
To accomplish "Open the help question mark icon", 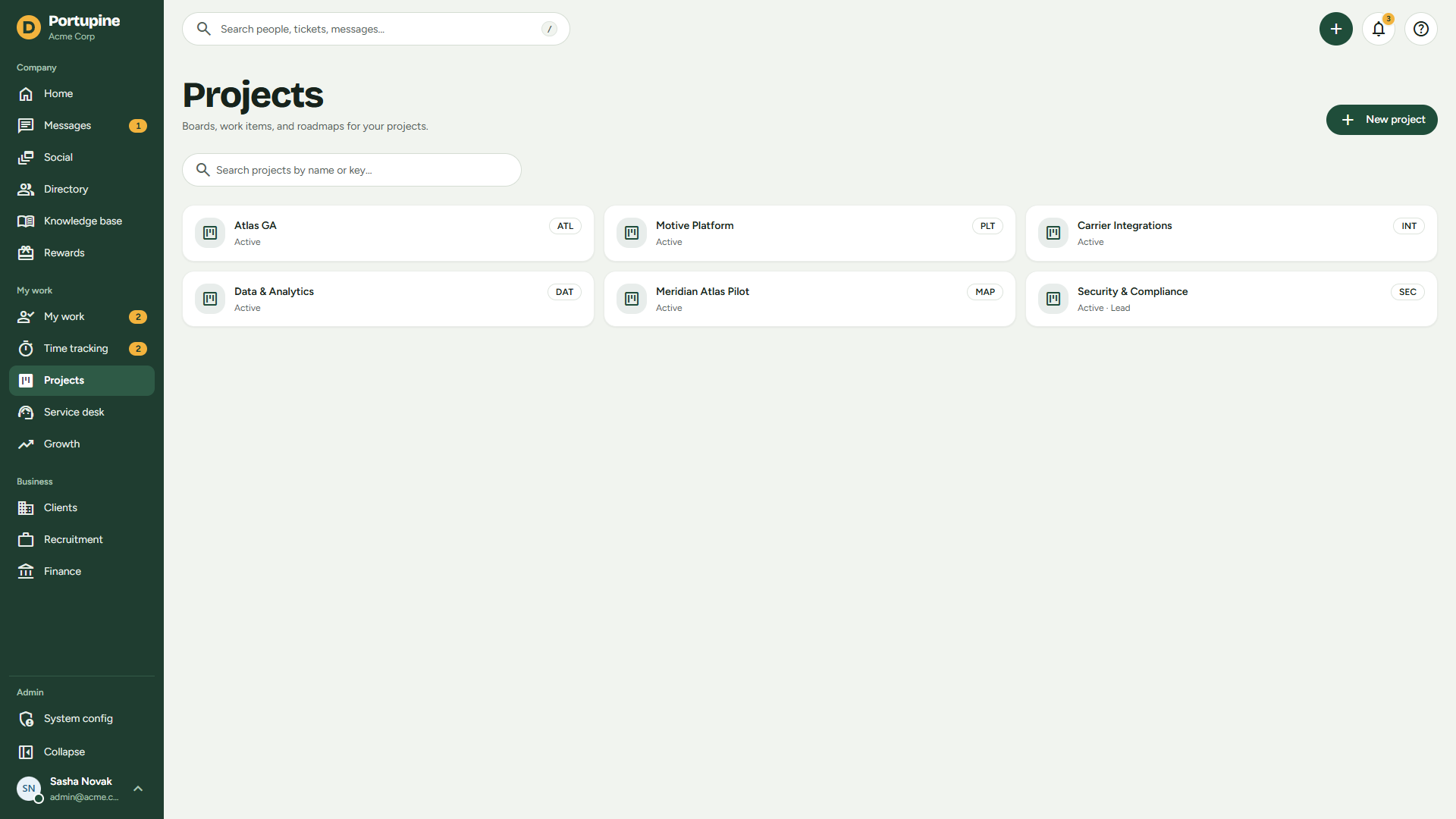I will pyautogui.click(x=1421, y=29).
